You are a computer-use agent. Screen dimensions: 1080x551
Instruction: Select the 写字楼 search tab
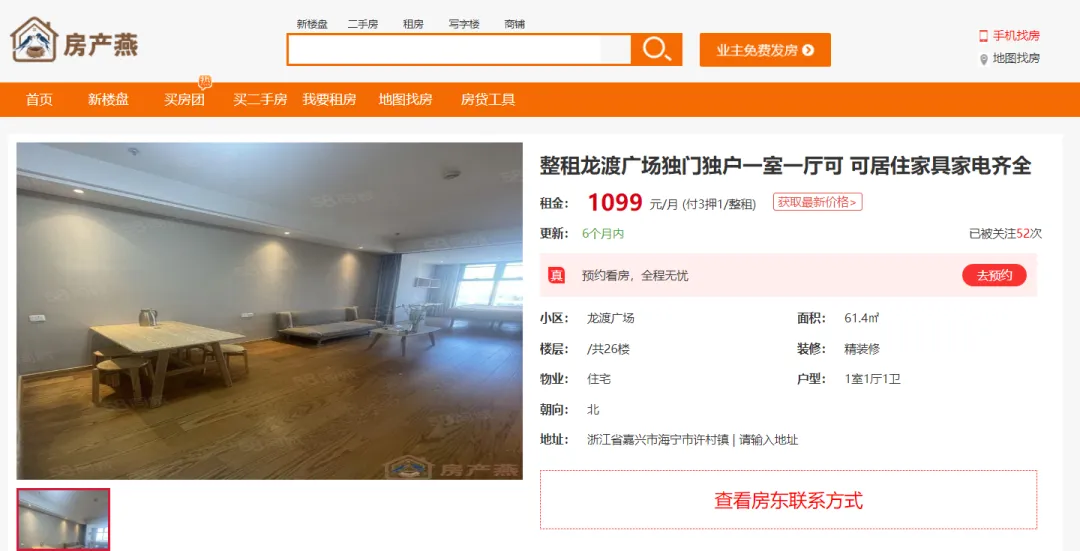pyautogui.click(x=464, y=24)
